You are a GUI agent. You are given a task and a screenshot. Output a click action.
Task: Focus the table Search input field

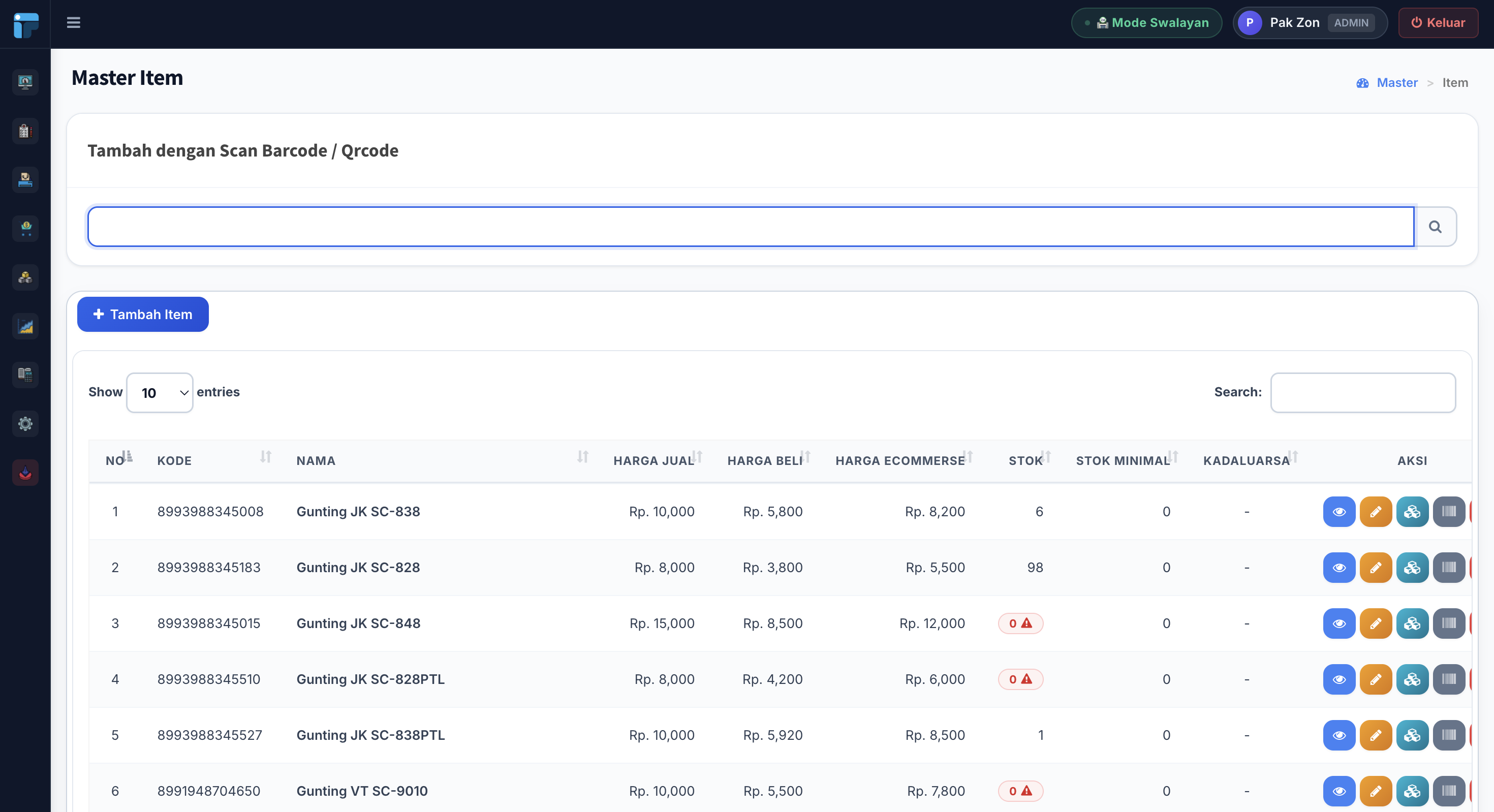[x=1362, y=393]
